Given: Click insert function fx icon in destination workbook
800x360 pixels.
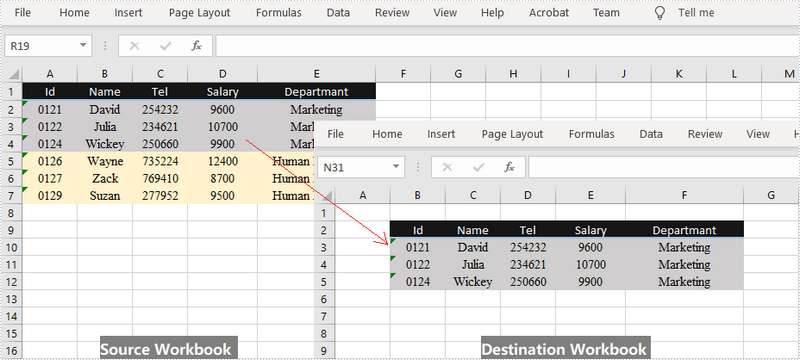Looking at the screenshot, I should [509, 167].
